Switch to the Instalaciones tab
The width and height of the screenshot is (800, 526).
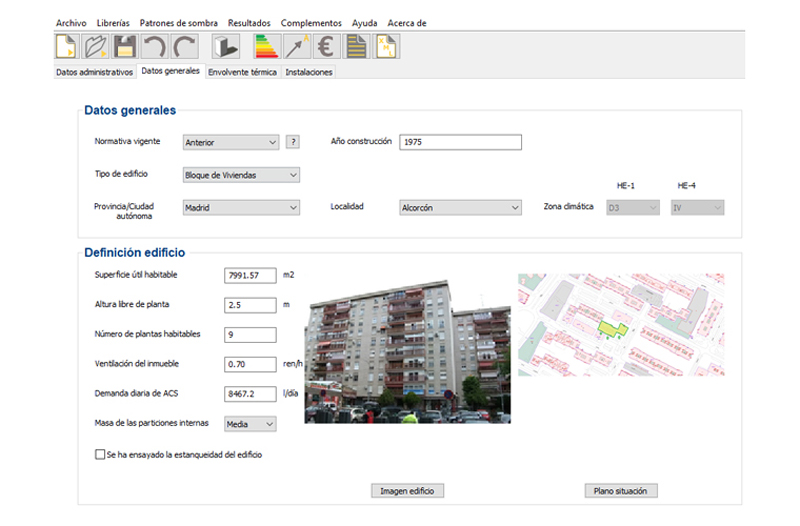tap(309, 72)
